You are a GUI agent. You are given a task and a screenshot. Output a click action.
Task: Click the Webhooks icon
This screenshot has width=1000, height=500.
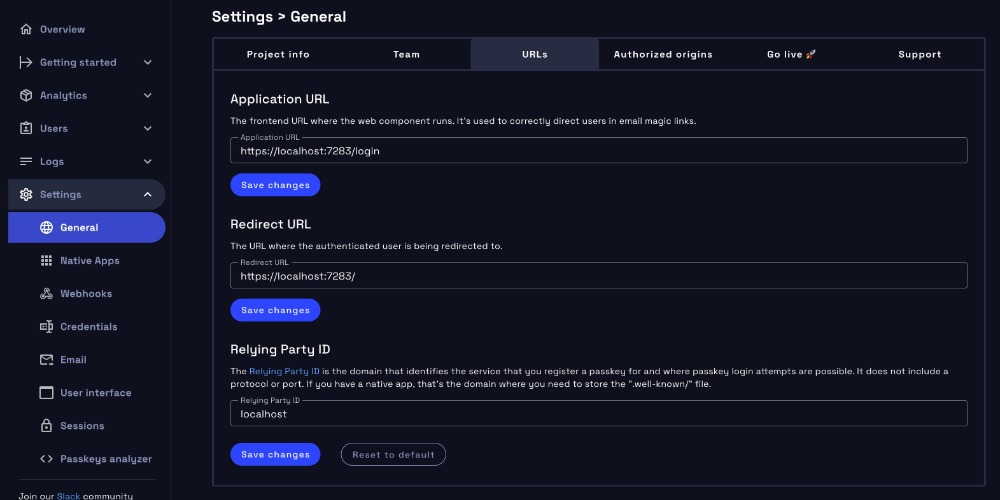click(x=46, y=294)
